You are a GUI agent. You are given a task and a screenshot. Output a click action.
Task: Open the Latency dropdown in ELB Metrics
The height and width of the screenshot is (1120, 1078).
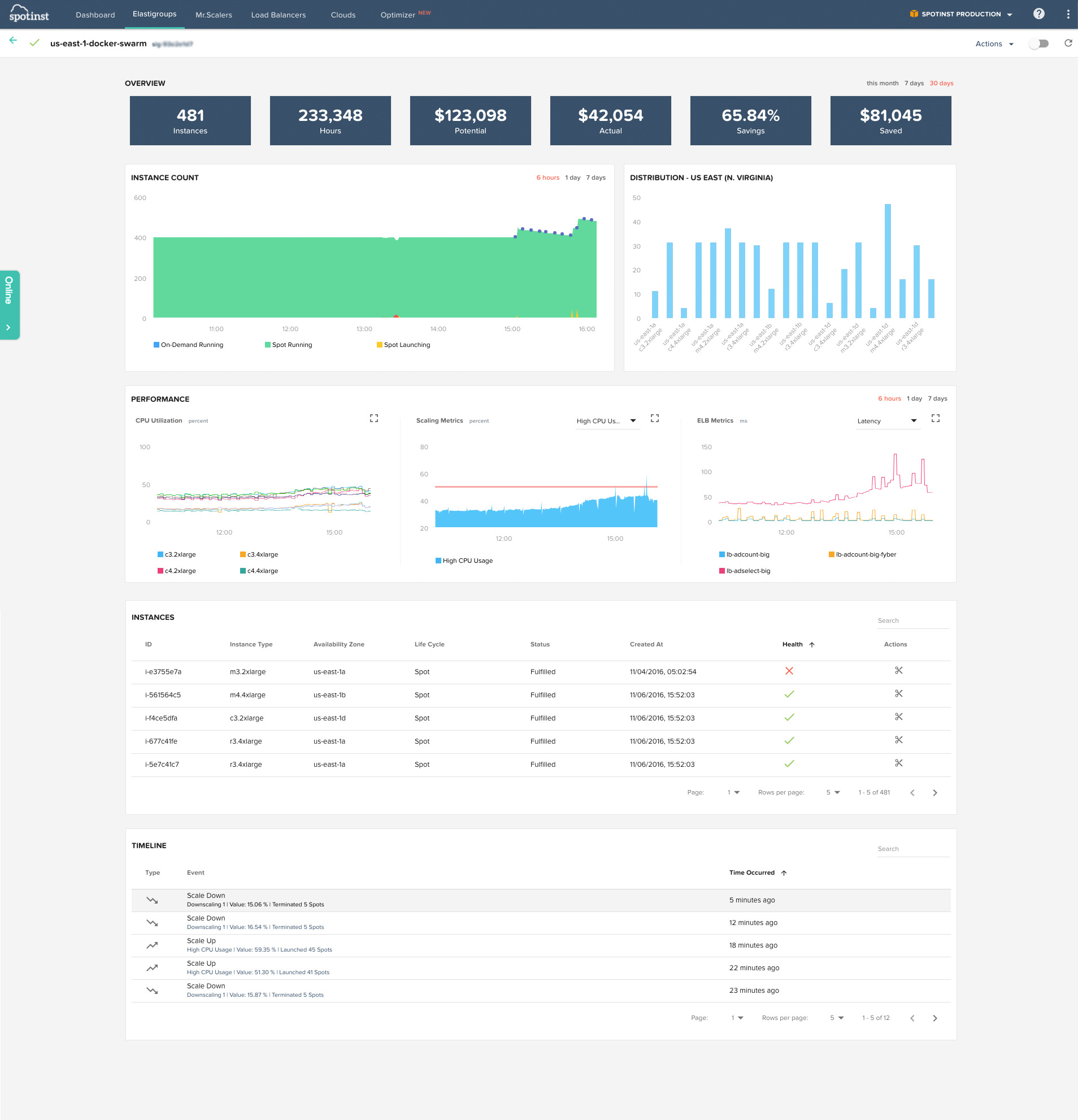coord(886,421)
